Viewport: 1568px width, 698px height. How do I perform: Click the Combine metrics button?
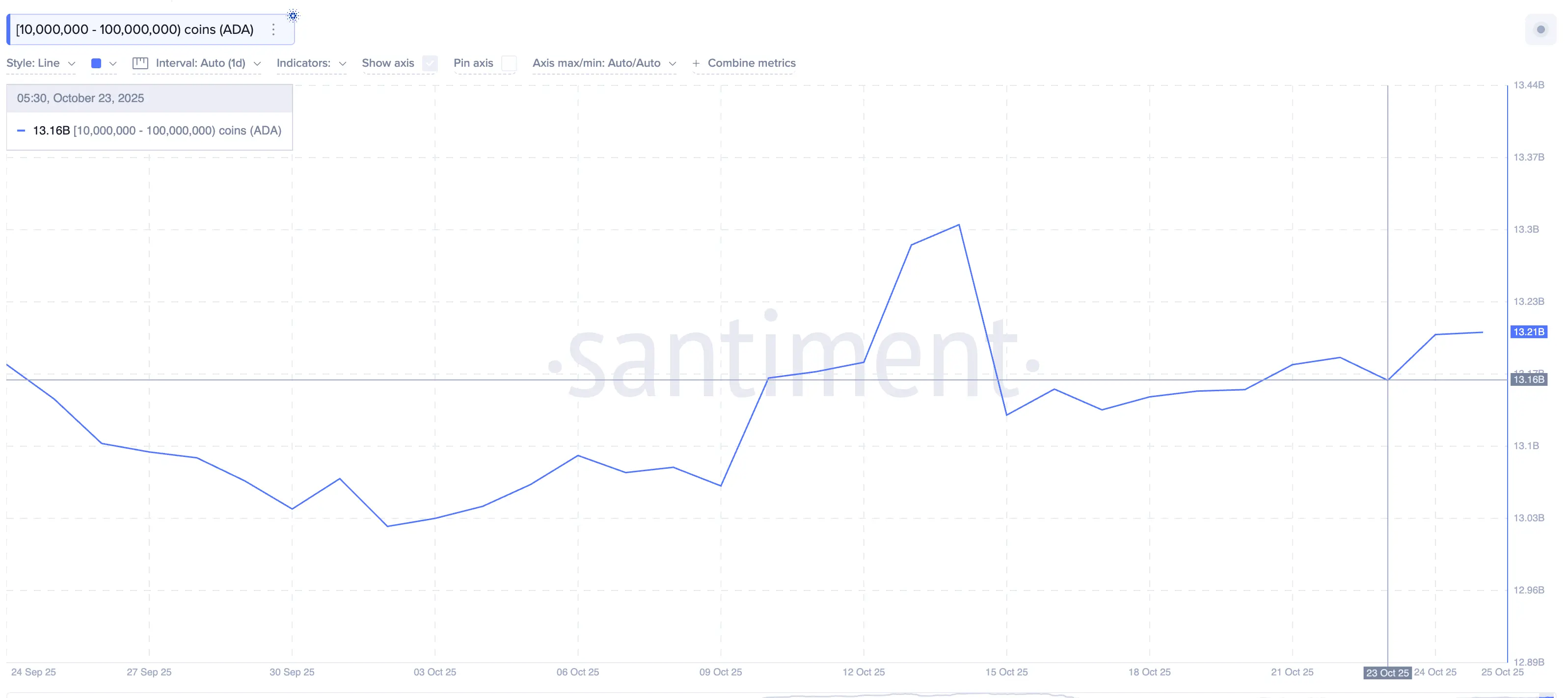[x=751, y=63]
